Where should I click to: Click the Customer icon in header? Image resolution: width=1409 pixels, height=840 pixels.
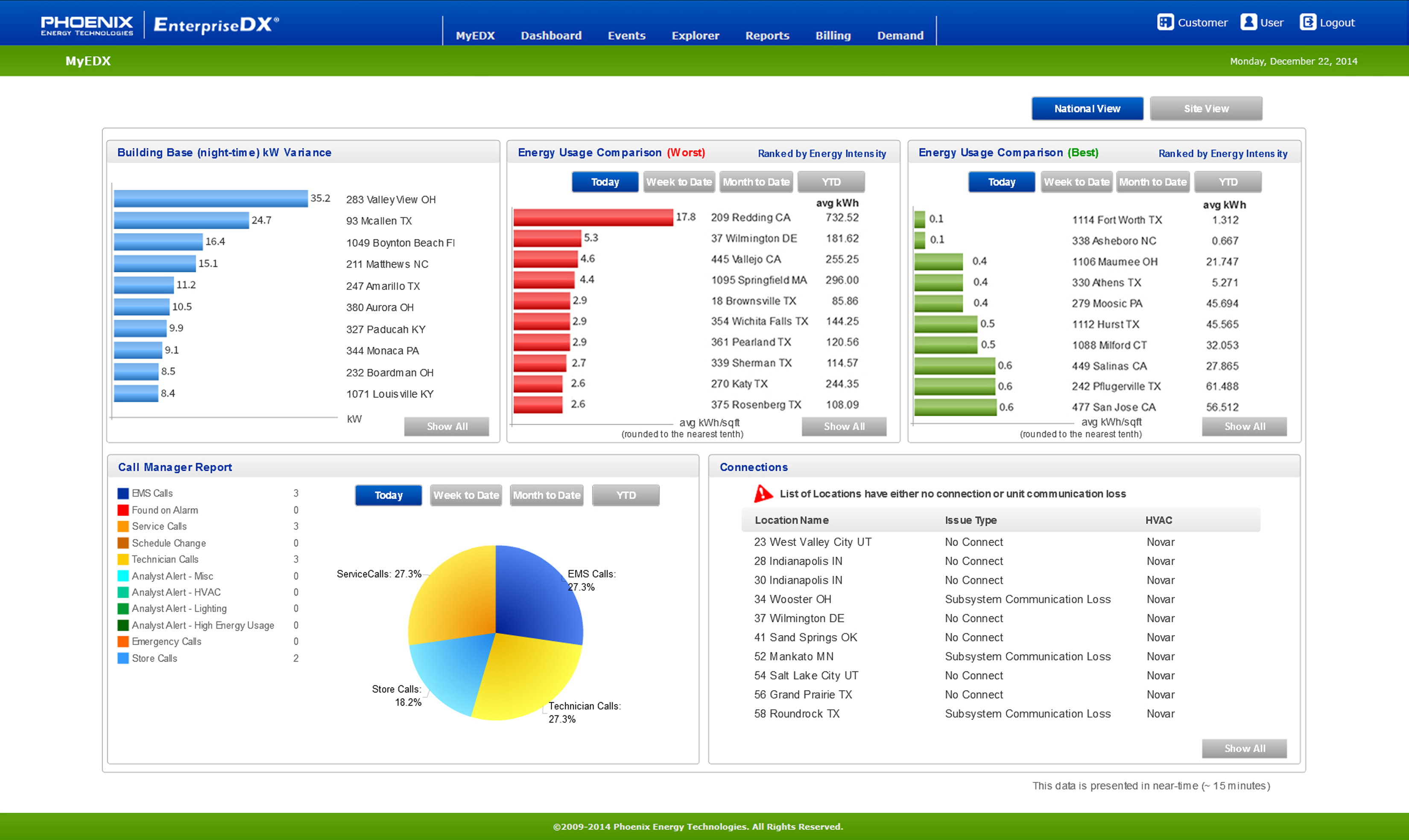[x=1165, y=22]
